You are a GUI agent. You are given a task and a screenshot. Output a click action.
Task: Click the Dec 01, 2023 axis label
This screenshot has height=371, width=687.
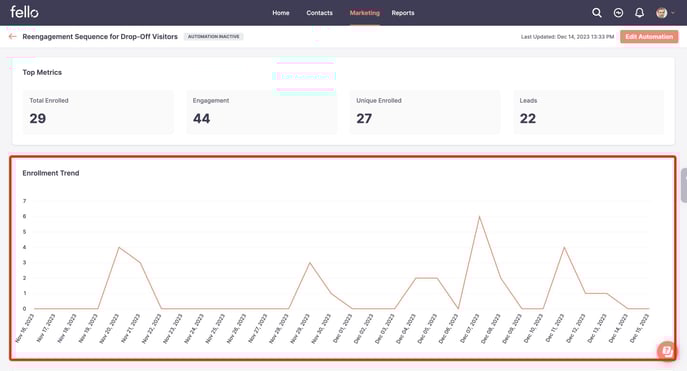(342, 328)
